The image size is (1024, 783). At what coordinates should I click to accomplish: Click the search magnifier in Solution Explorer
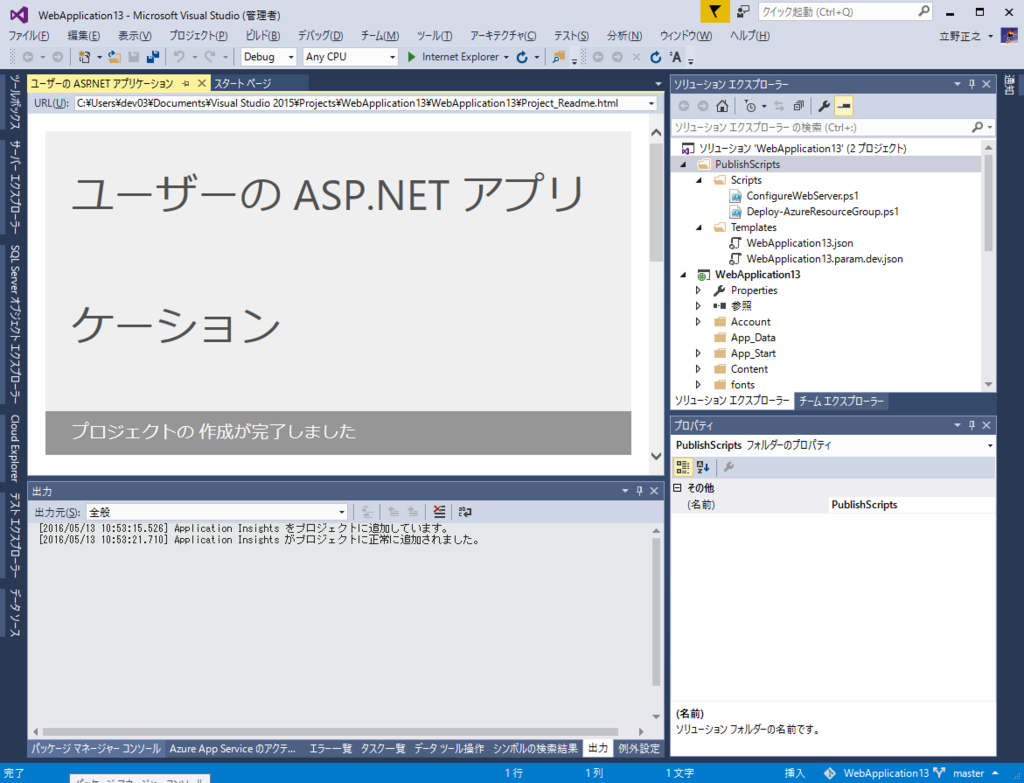click(x=977, y=127)
